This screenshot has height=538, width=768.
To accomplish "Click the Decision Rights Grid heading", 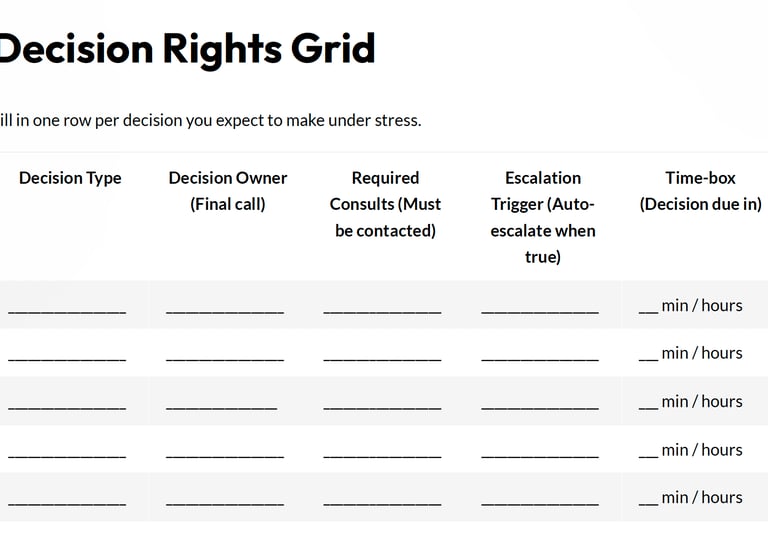I will coord(188,50).
